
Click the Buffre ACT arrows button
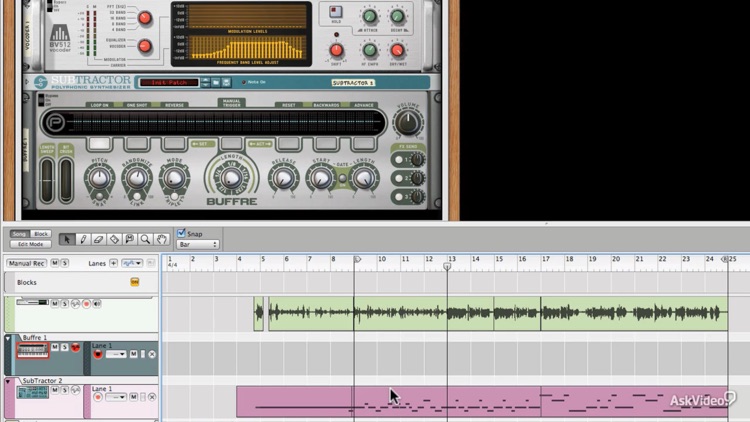260,144
